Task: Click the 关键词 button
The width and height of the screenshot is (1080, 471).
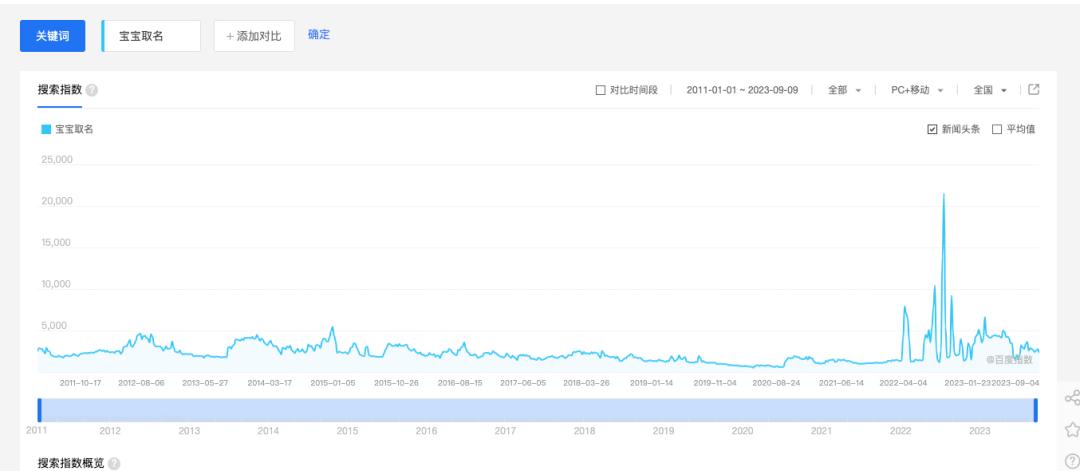Action: pyautogui.click(x=54, y=36)
